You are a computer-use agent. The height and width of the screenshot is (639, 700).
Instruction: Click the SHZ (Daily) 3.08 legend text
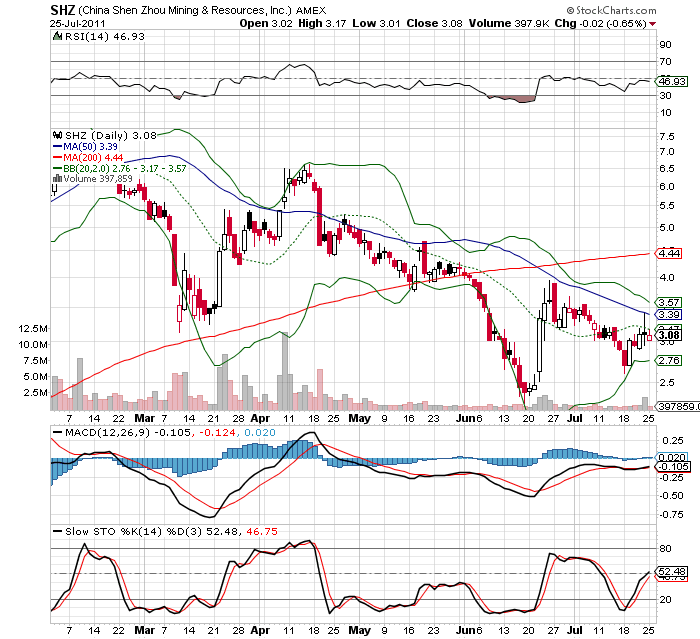click(x=111, y=135)
